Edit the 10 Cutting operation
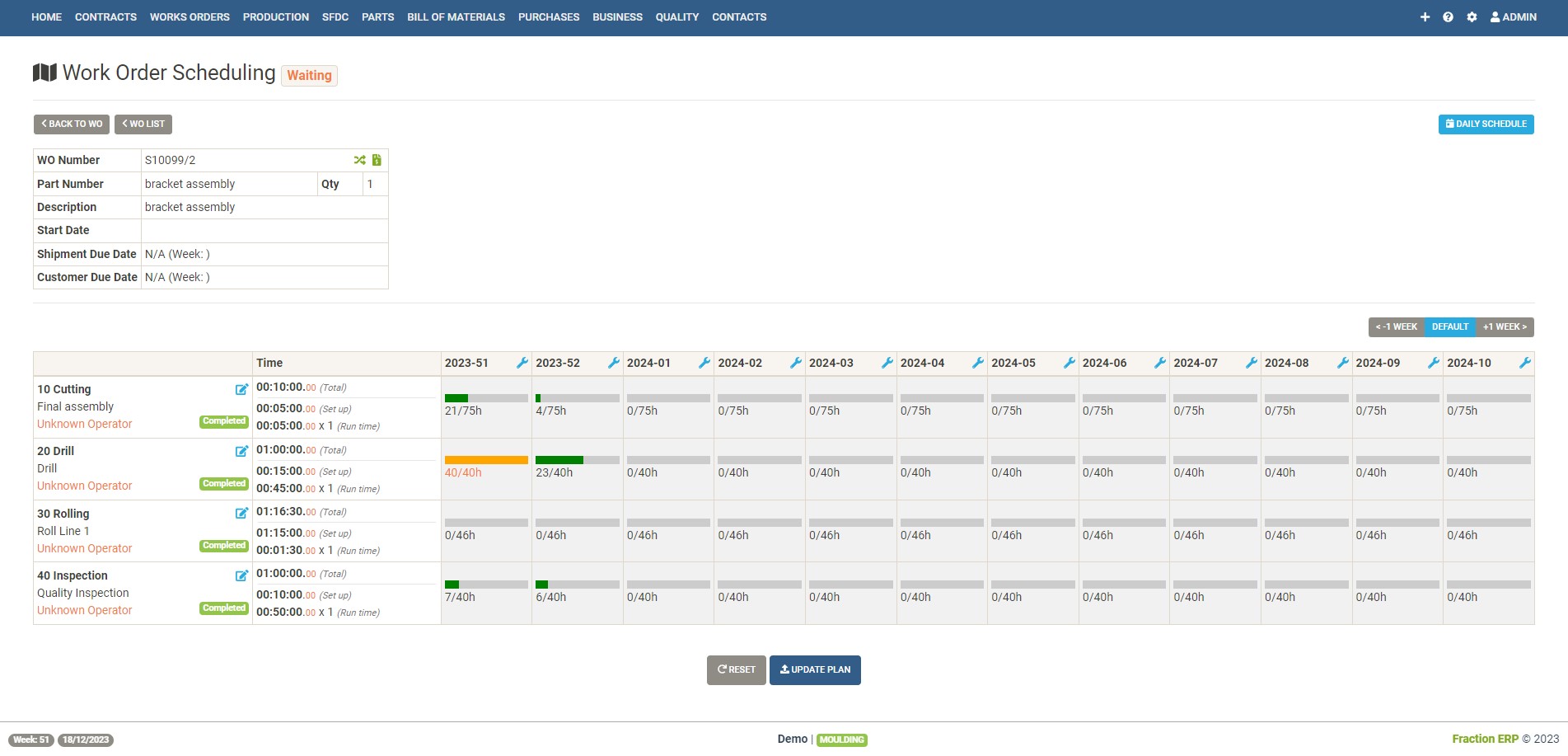This screenshot has height=756, width=1568. point(241,389)
